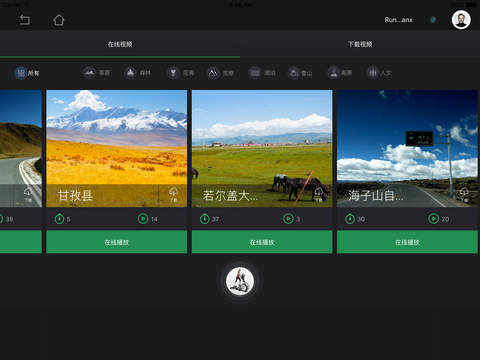The width and height of the screenshot is (480, 360).
Task: Download the 海子山自... video via cloud icon
Action: point(464,195)
